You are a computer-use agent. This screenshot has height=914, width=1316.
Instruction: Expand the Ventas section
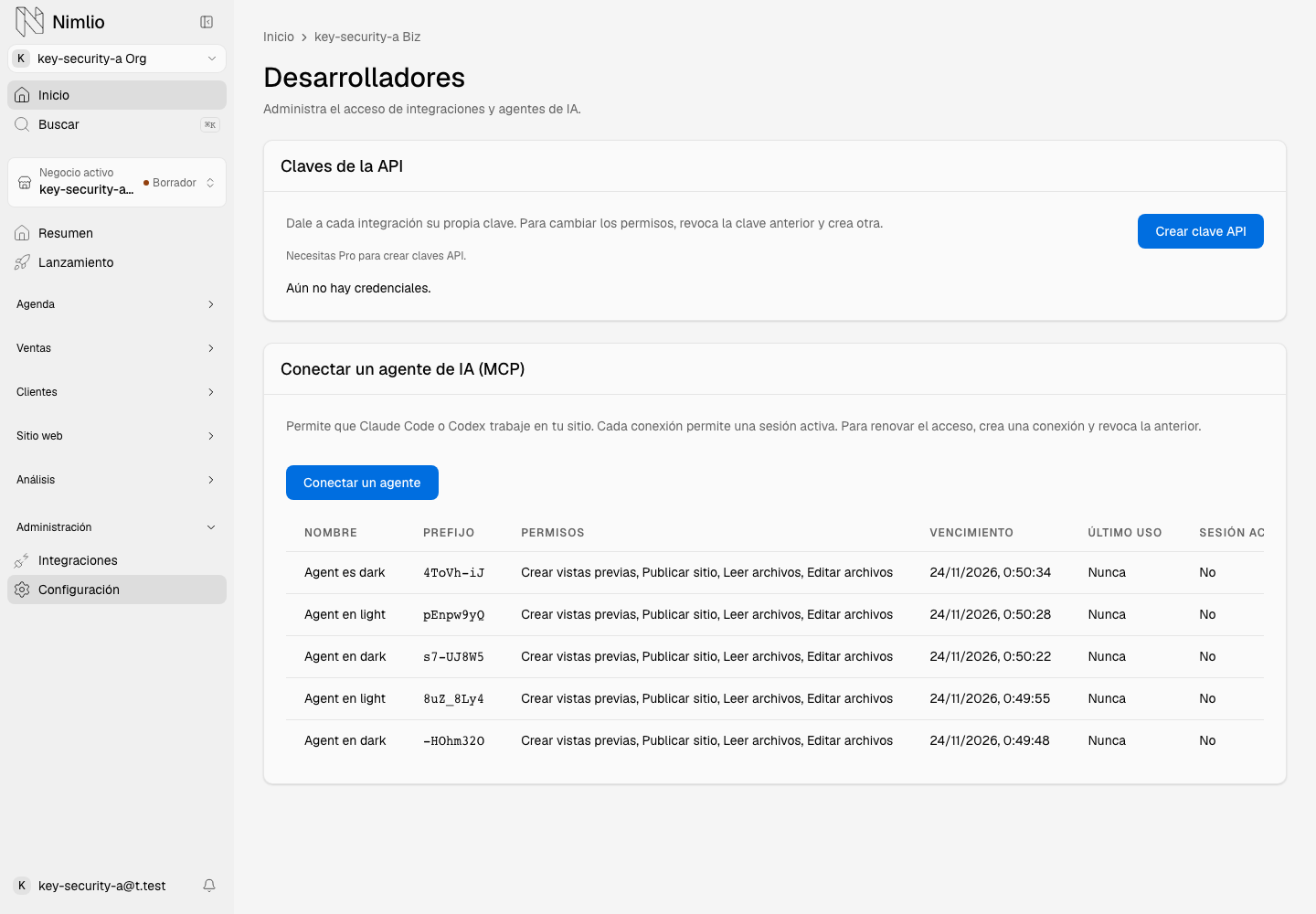coord(117,348)
